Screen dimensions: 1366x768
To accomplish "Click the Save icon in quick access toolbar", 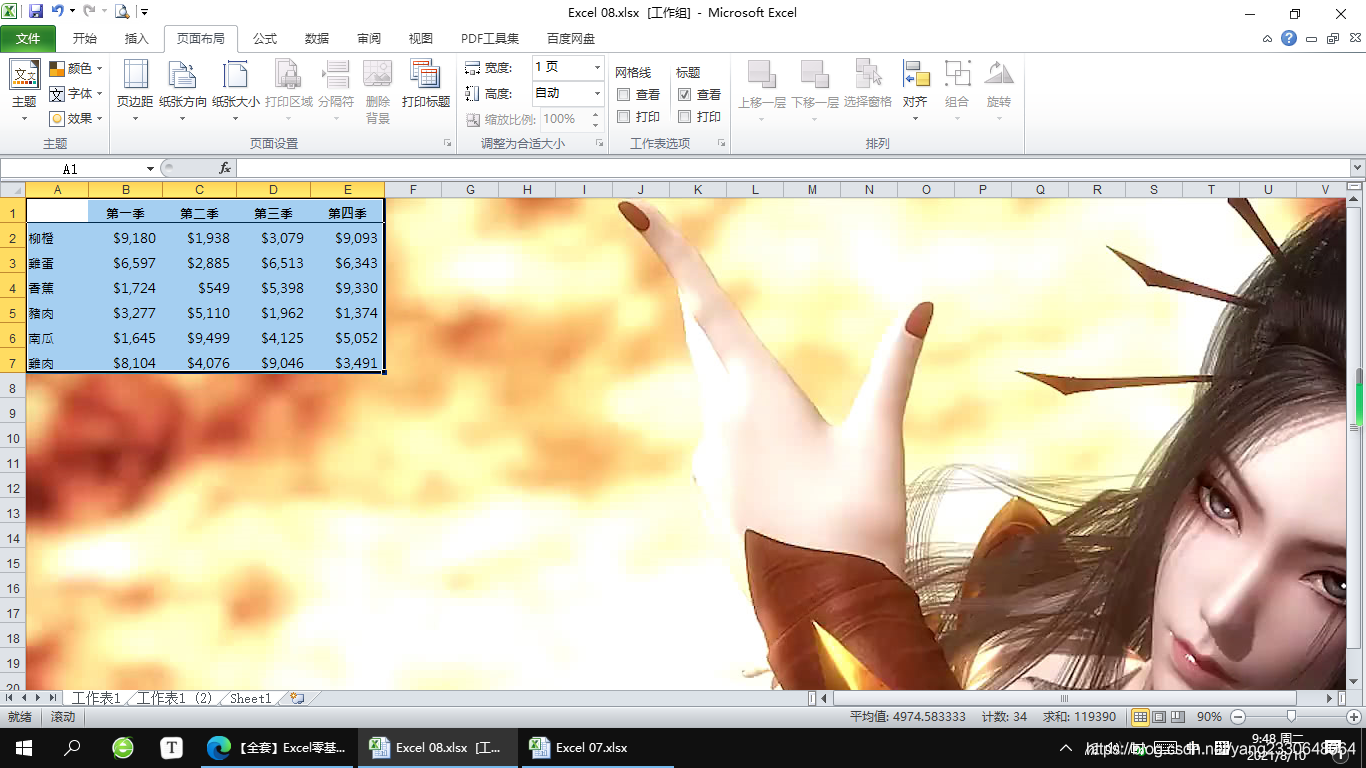I will pyautogui.click(x=36, y=12).
